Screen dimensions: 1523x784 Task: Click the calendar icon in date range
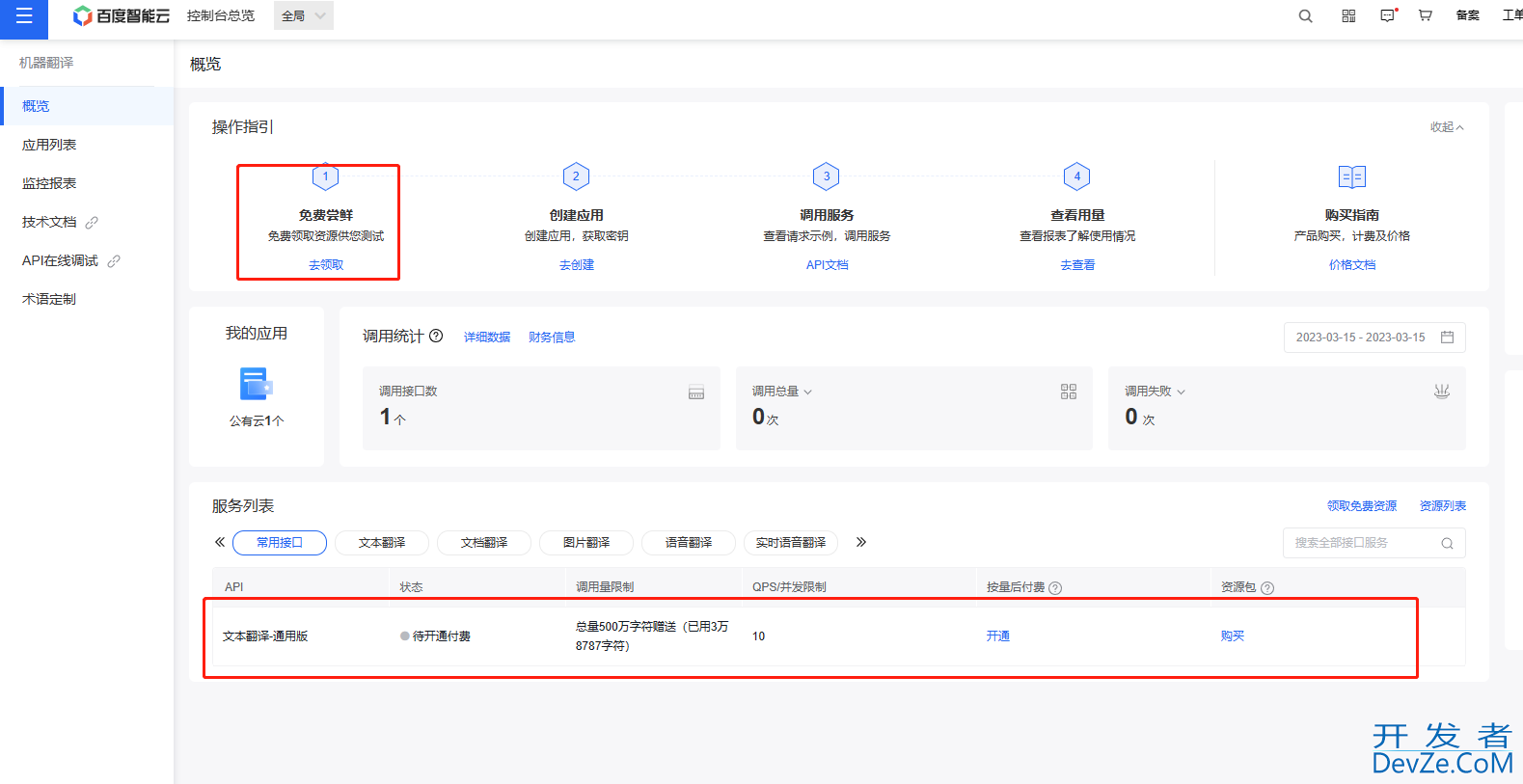(x=1447, y=337)
